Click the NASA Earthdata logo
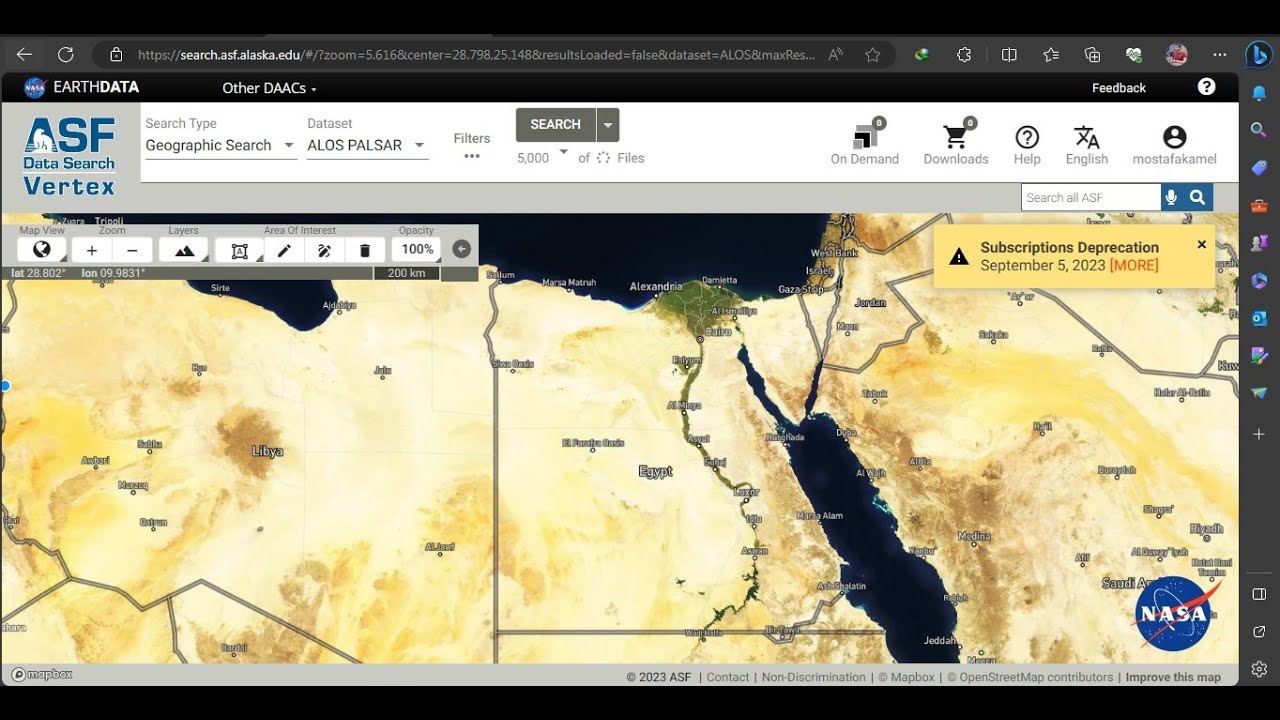Viewport: 1280px width, 720px height. [x=82, y=87]
